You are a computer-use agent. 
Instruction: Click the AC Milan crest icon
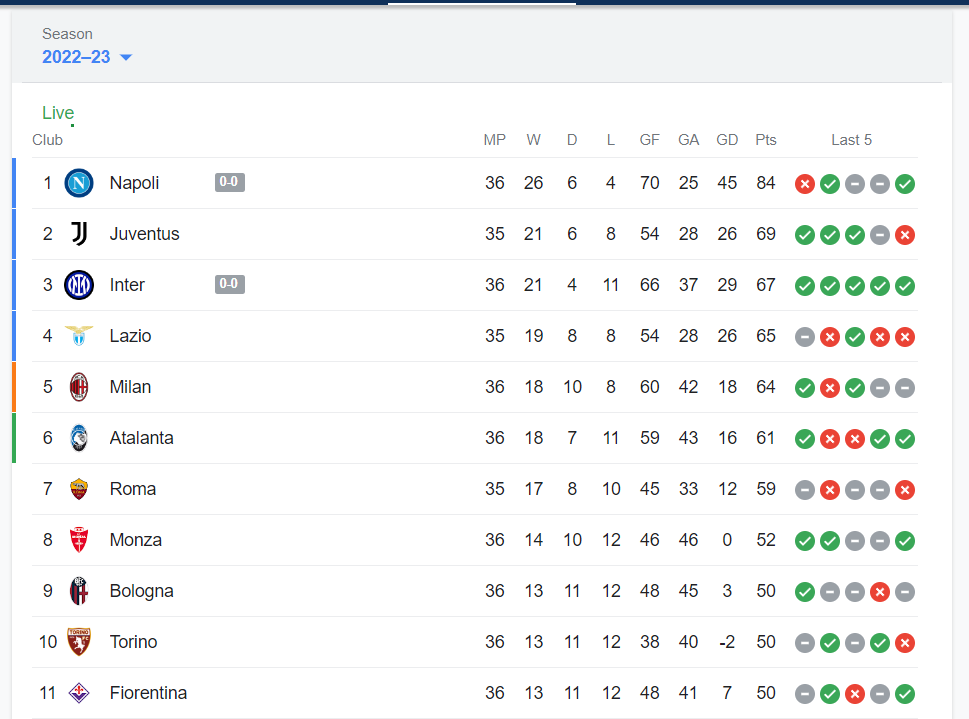pos(79,387)
